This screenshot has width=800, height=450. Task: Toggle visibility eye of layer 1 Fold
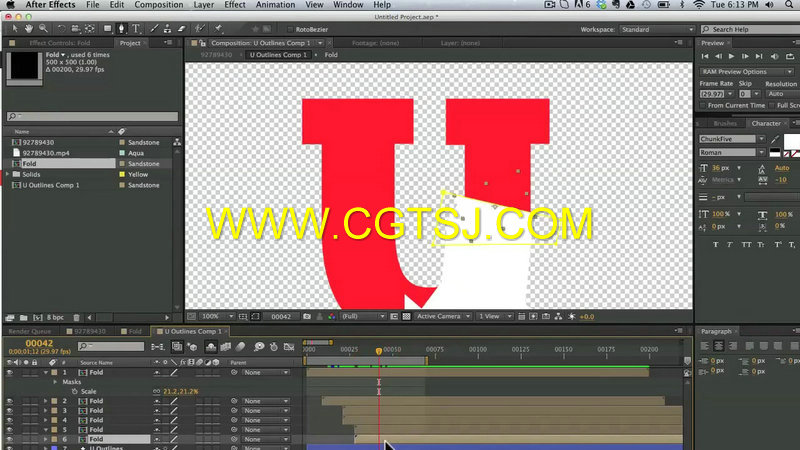pyautogui.click(x=9, y=372)
